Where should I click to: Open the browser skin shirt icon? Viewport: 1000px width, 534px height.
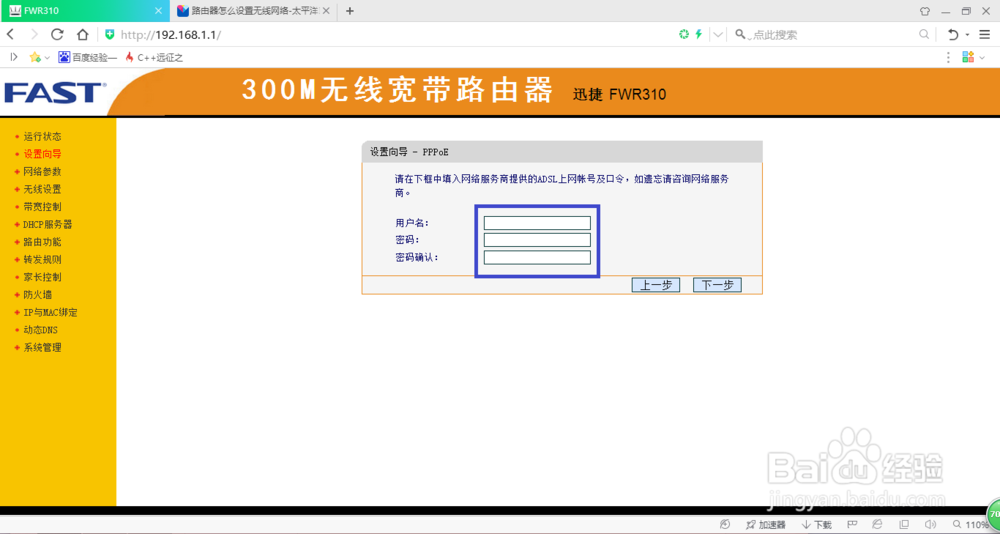(x=925, y=11)
